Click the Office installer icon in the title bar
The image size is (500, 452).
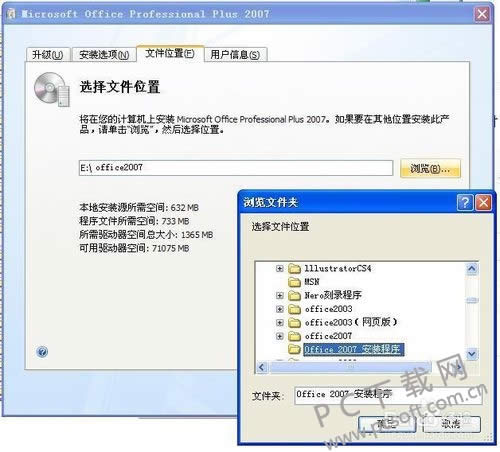(12, 14)
